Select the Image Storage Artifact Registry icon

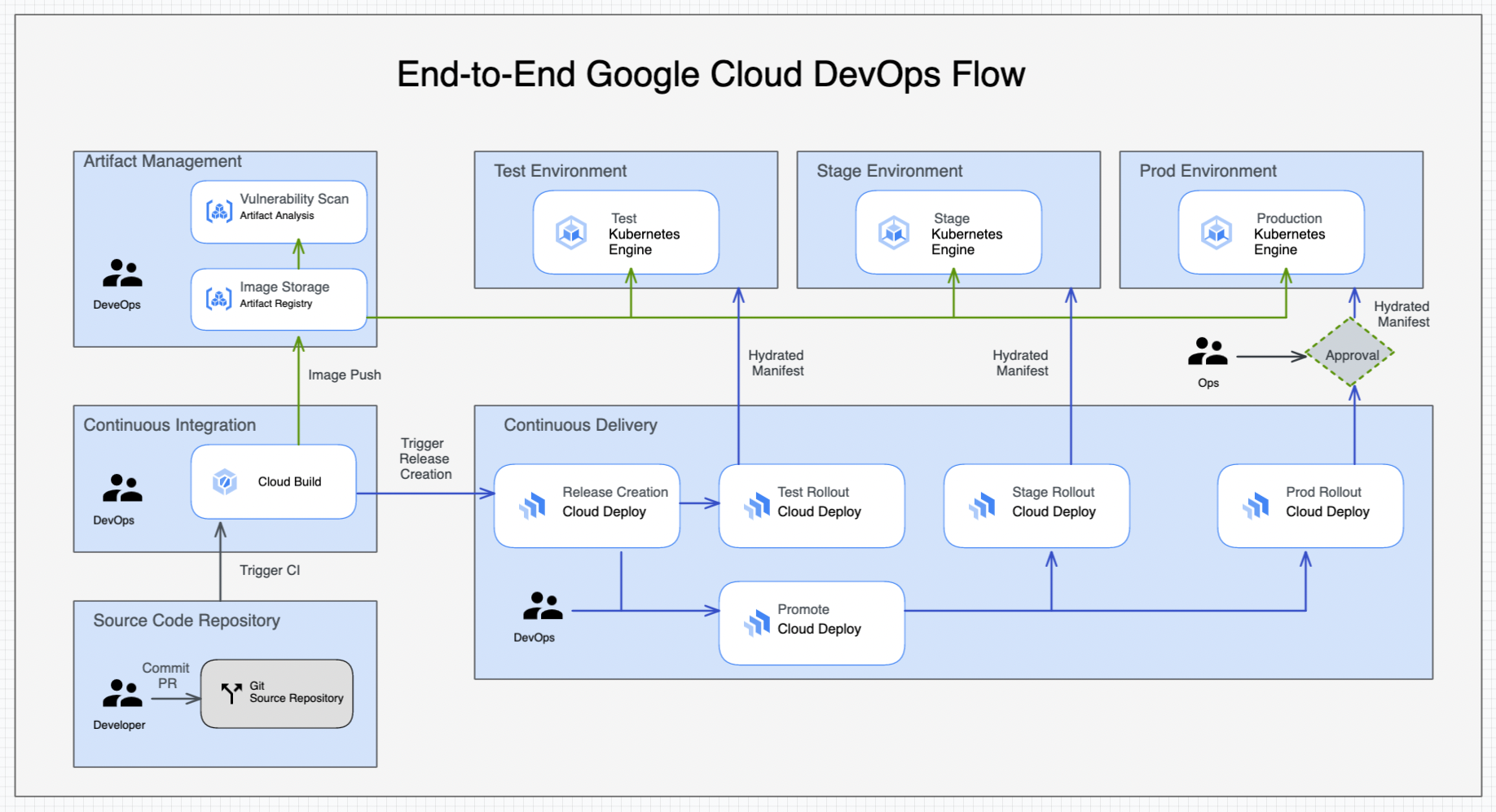(x=218, y=298)
